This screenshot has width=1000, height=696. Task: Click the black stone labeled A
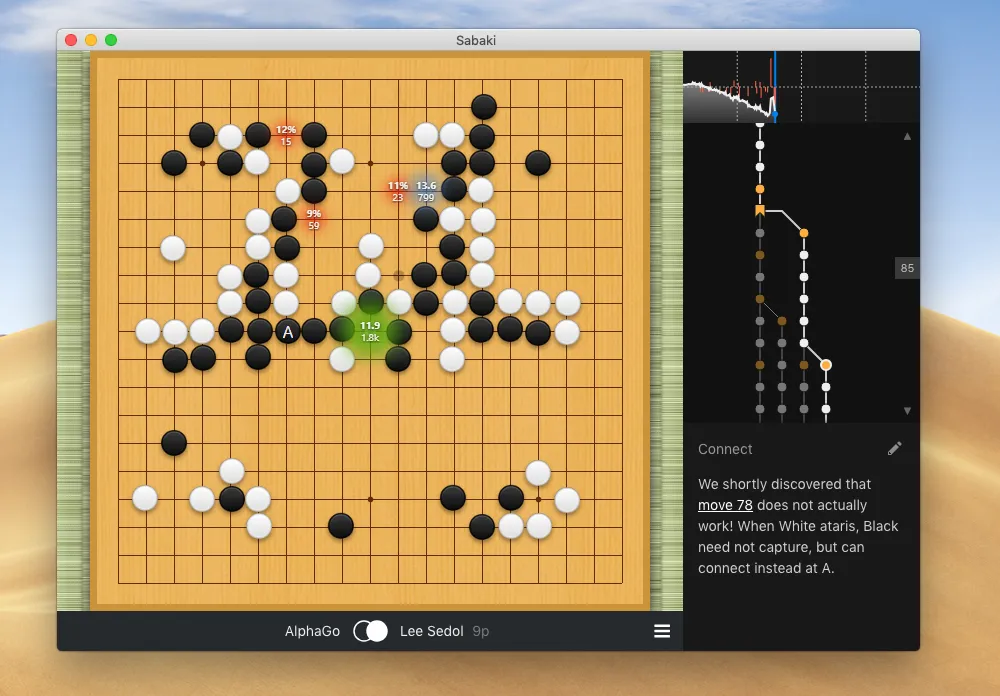(x=287, y=332)
